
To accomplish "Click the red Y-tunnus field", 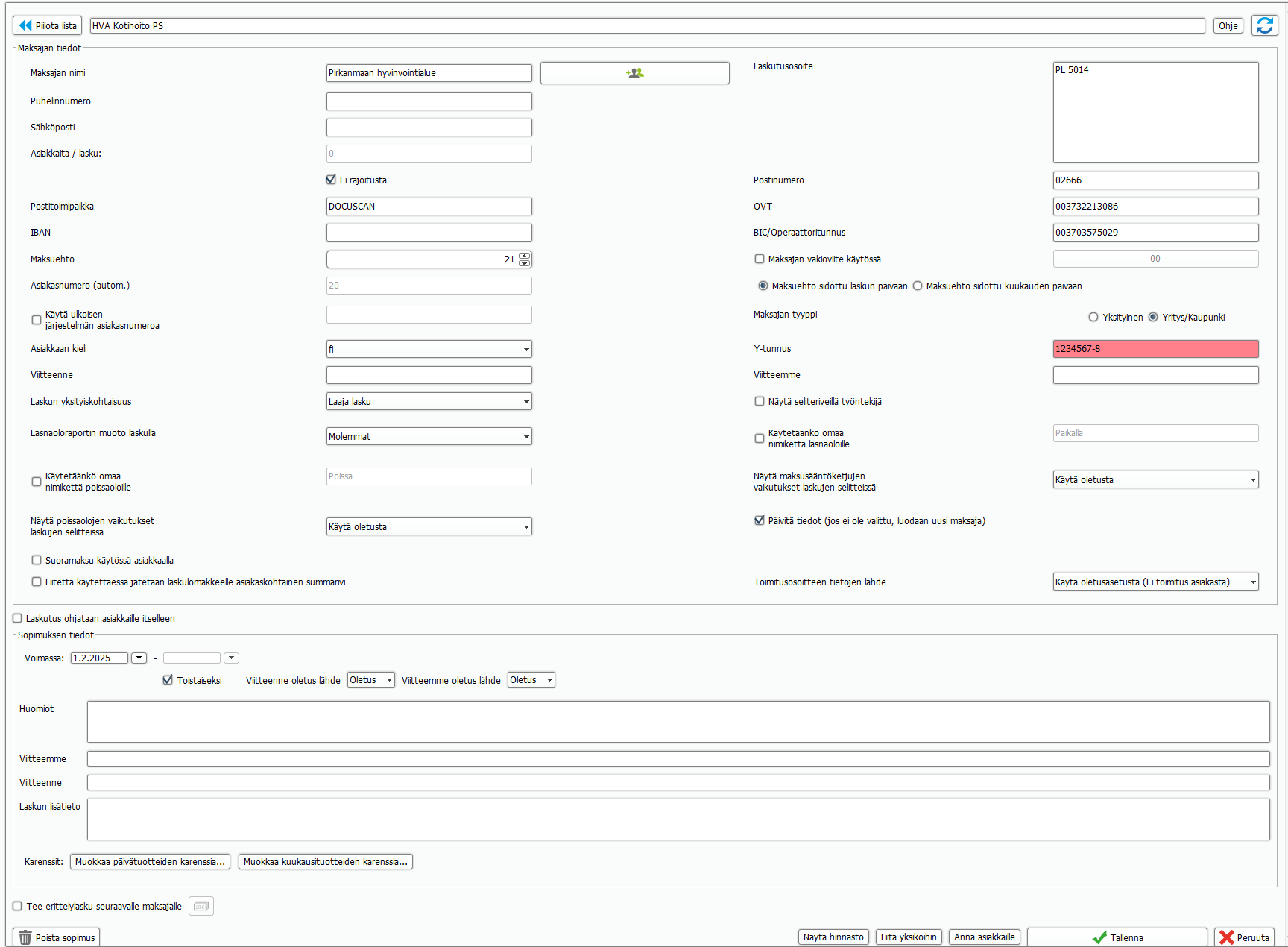I will [1155, 349].
